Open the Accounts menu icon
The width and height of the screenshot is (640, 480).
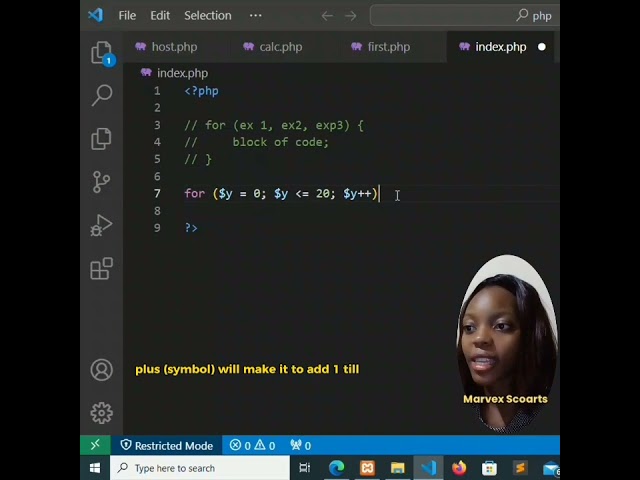point(102,370)
